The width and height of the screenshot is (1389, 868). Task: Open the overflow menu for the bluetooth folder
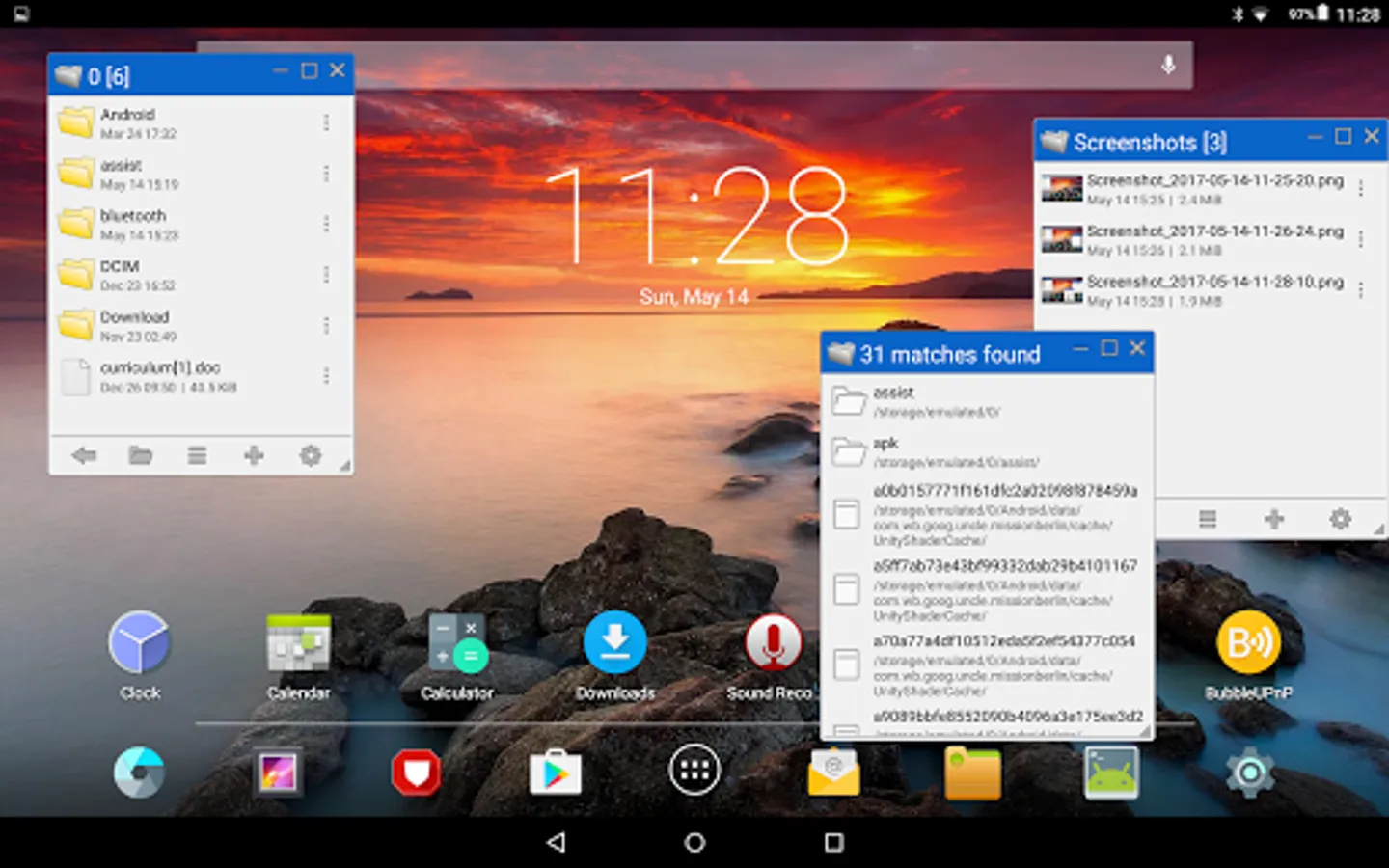326,224
